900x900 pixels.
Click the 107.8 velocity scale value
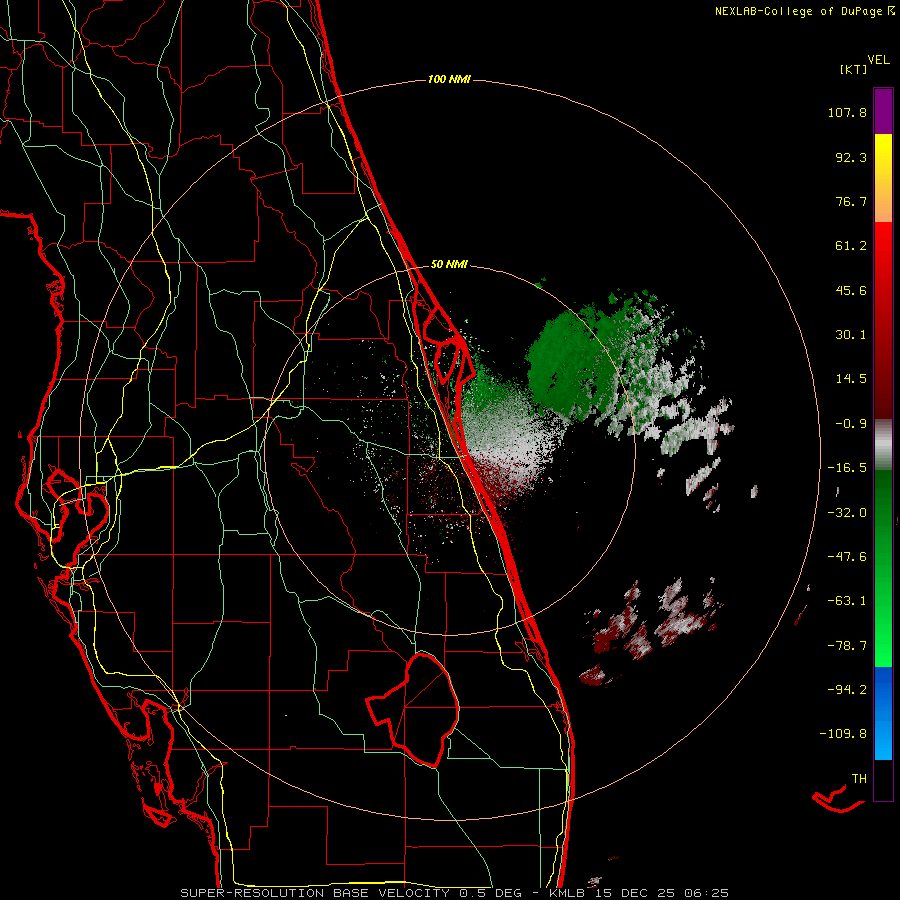[847, 112]
